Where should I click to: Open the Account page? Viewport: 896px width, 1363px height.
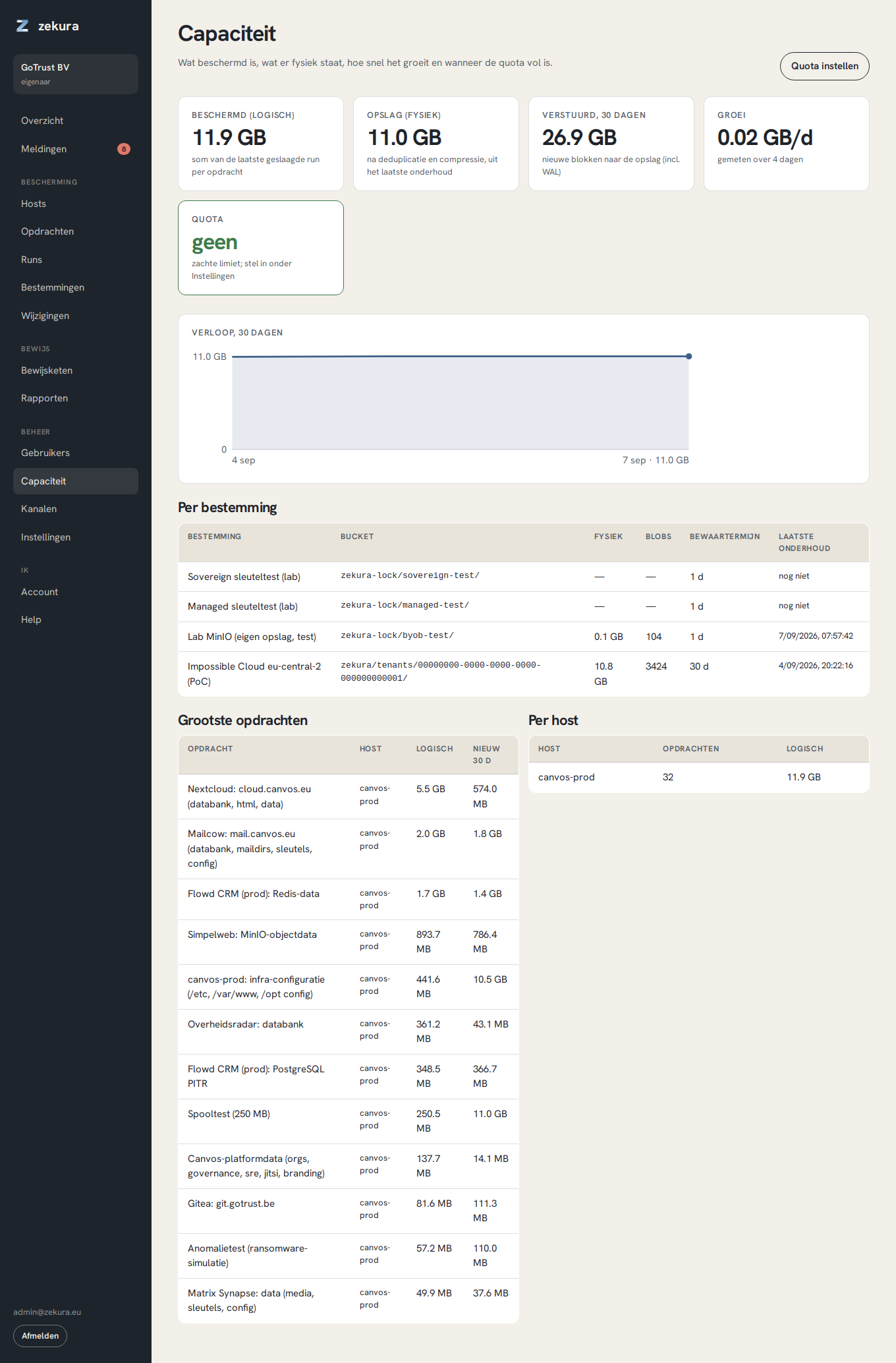pos(76,592)
